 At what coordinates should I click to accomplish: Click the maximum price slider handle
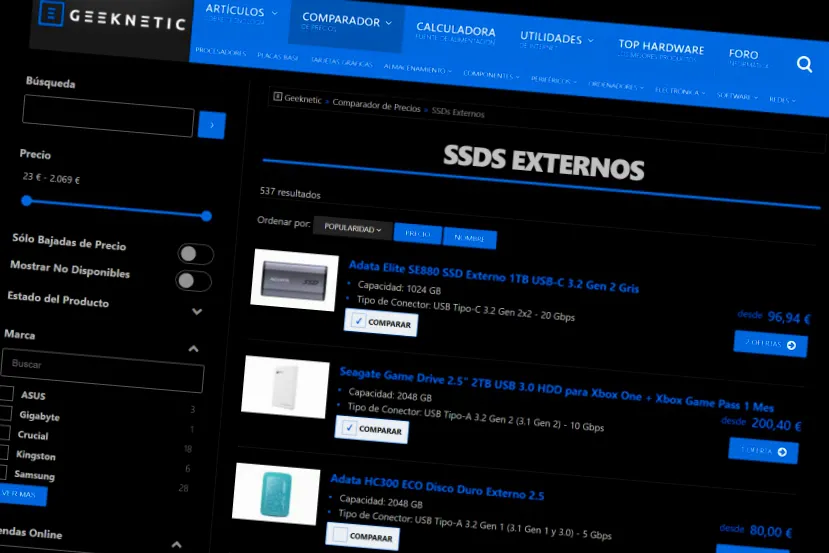207,216
